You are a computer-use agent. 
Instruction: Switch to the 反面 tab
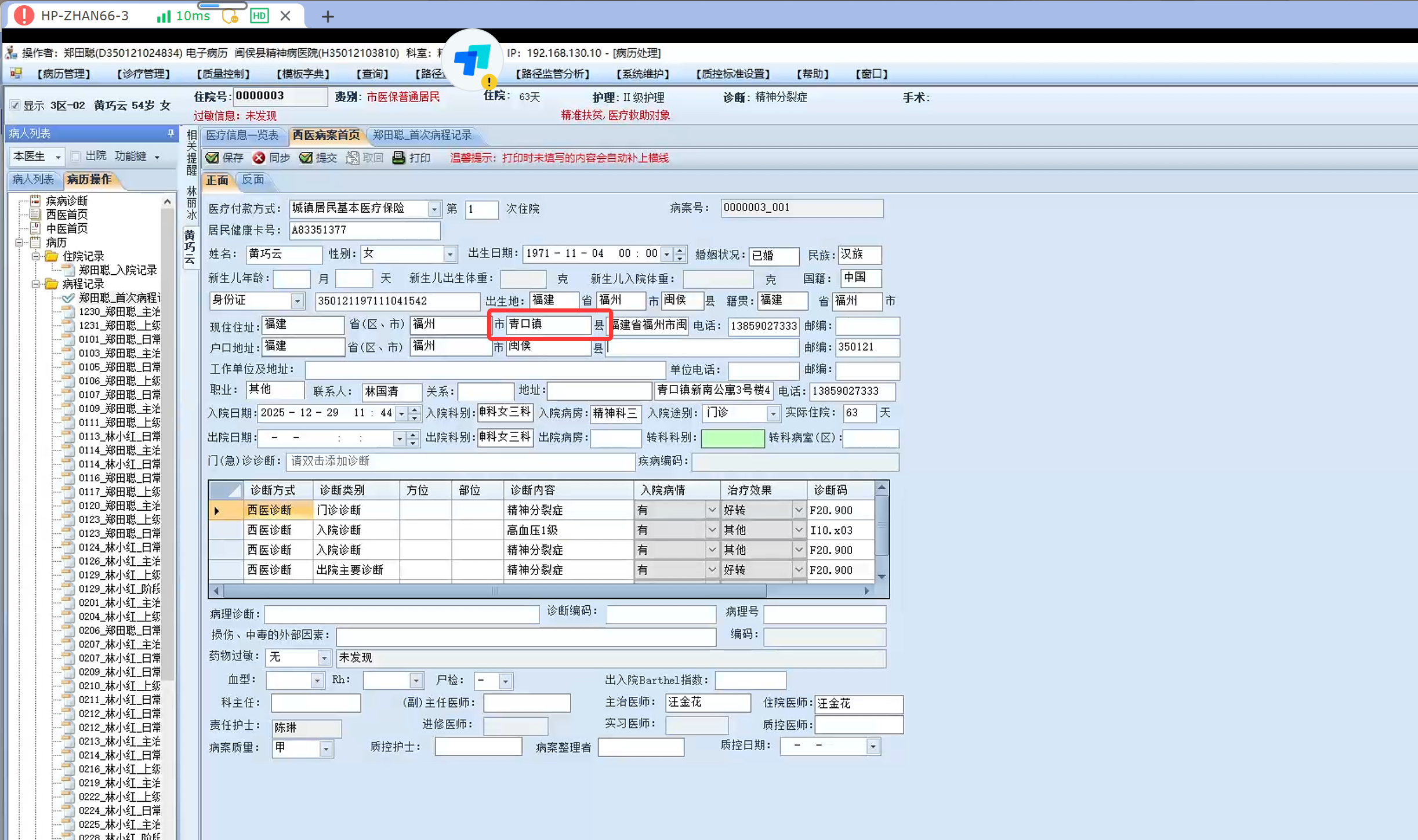[x=253, y=180]
